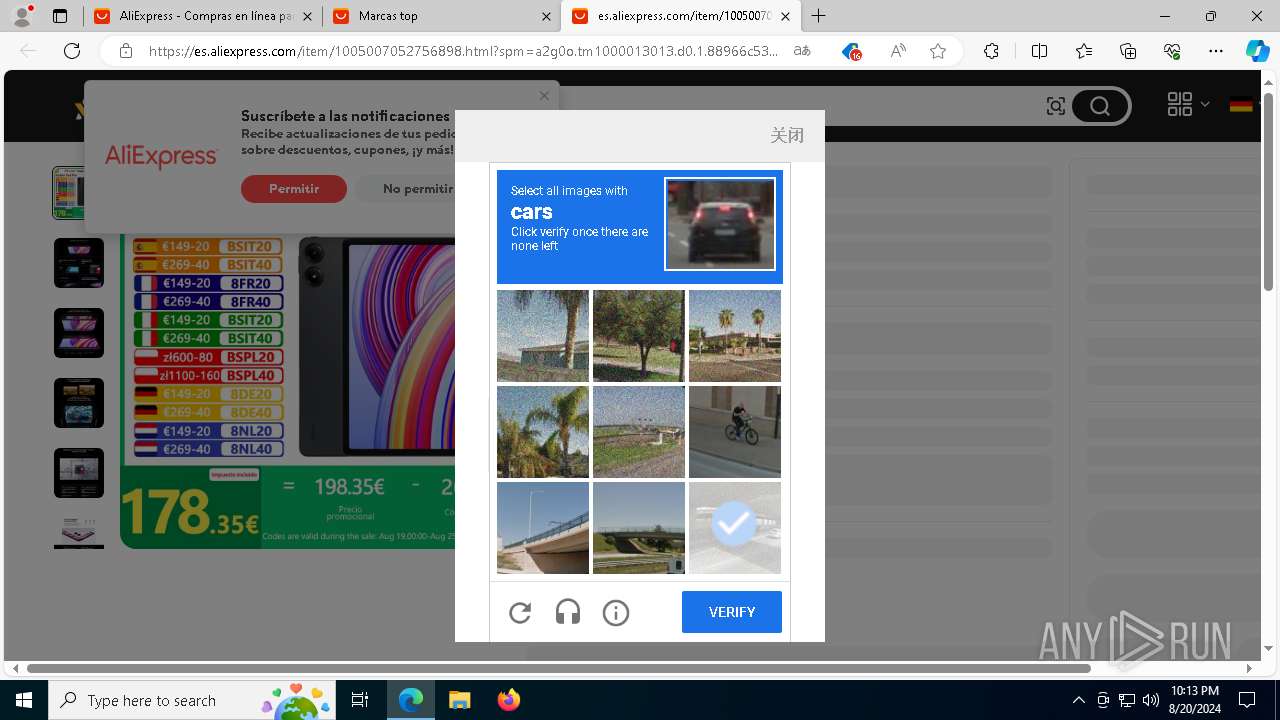Open the Favorites list
This screenshot has width=1280, height=720.
1084,51
